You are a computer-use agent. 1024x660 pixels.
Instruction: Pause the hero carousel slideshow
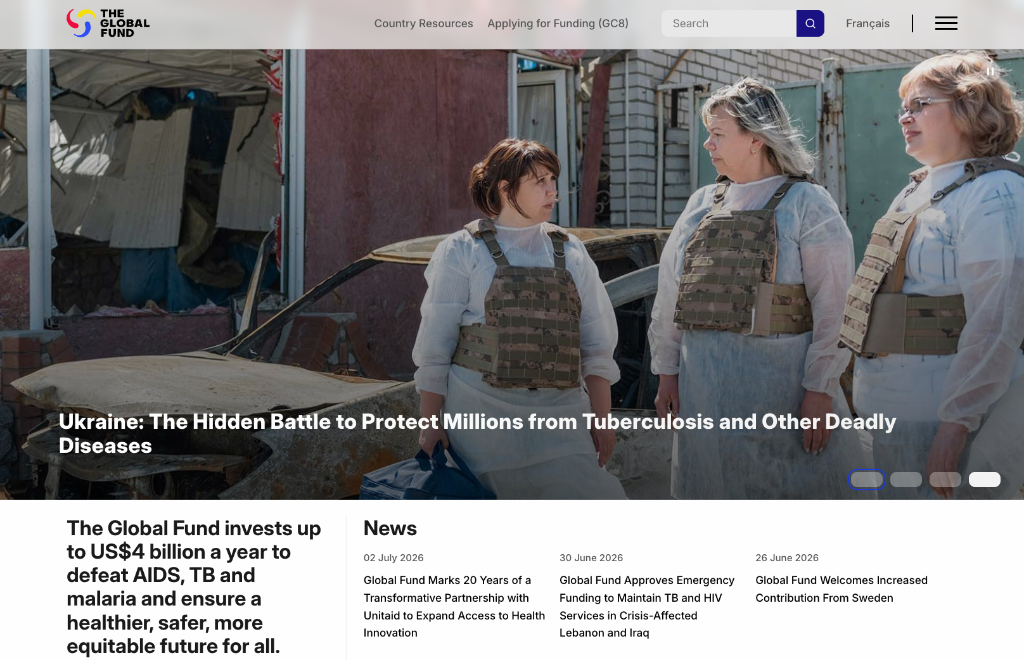(990, 72)
